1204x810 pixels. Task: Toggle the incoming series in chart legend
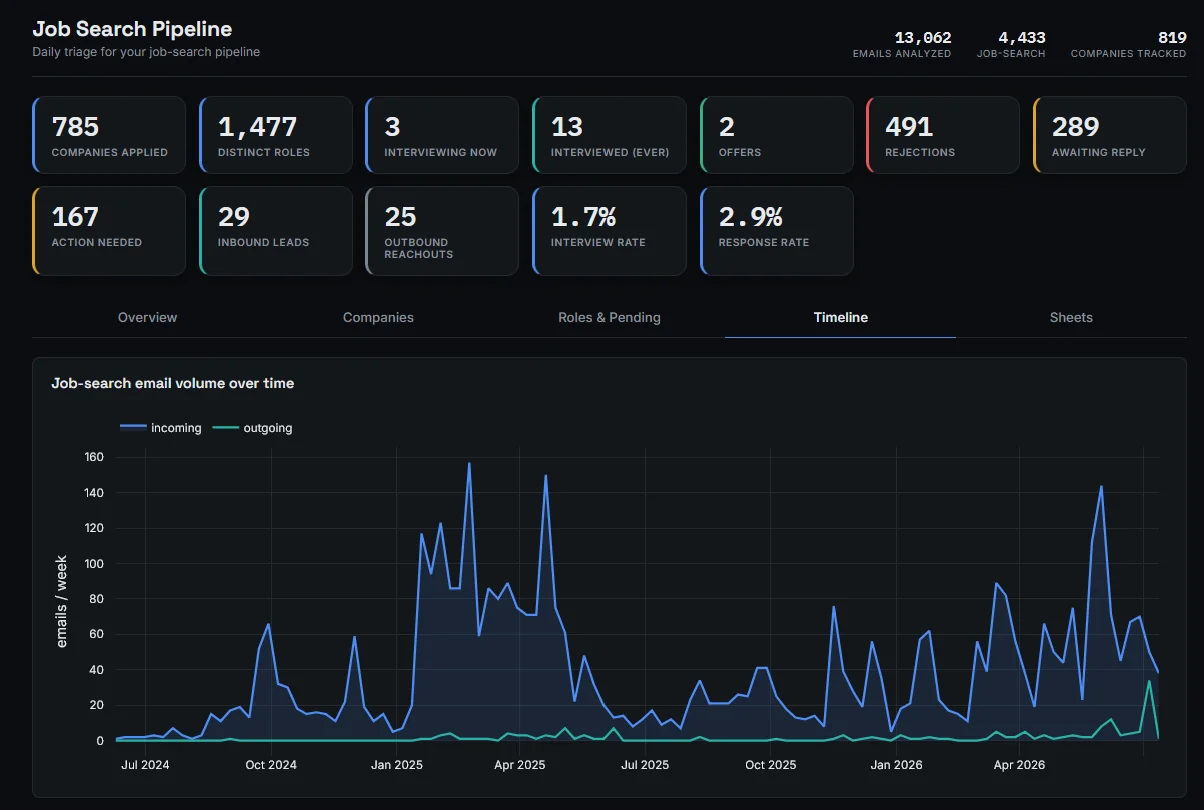tap(161, 428)
